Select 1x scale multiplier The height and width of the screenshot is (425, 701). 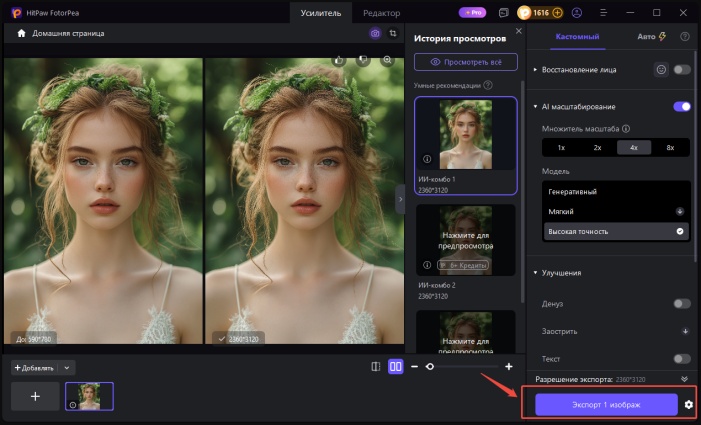point(561,147)
